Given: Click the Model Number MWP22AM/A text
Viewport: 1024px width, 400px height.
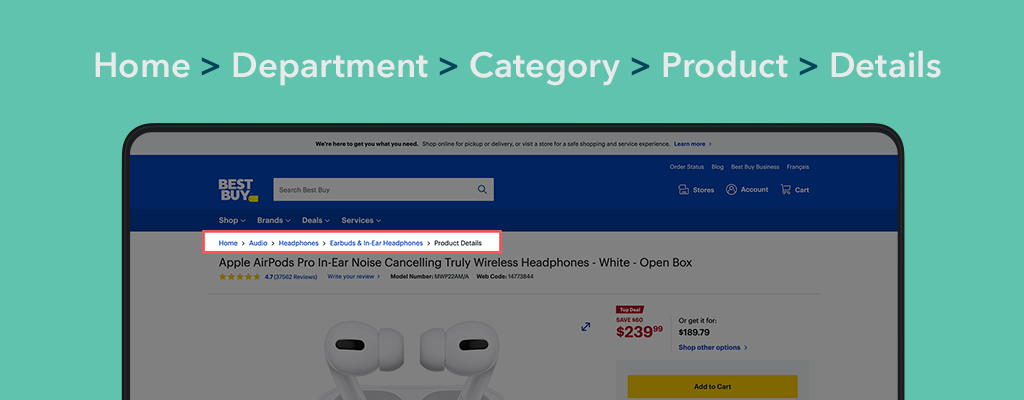Looking at the screenshot, I should pos(430,277).
